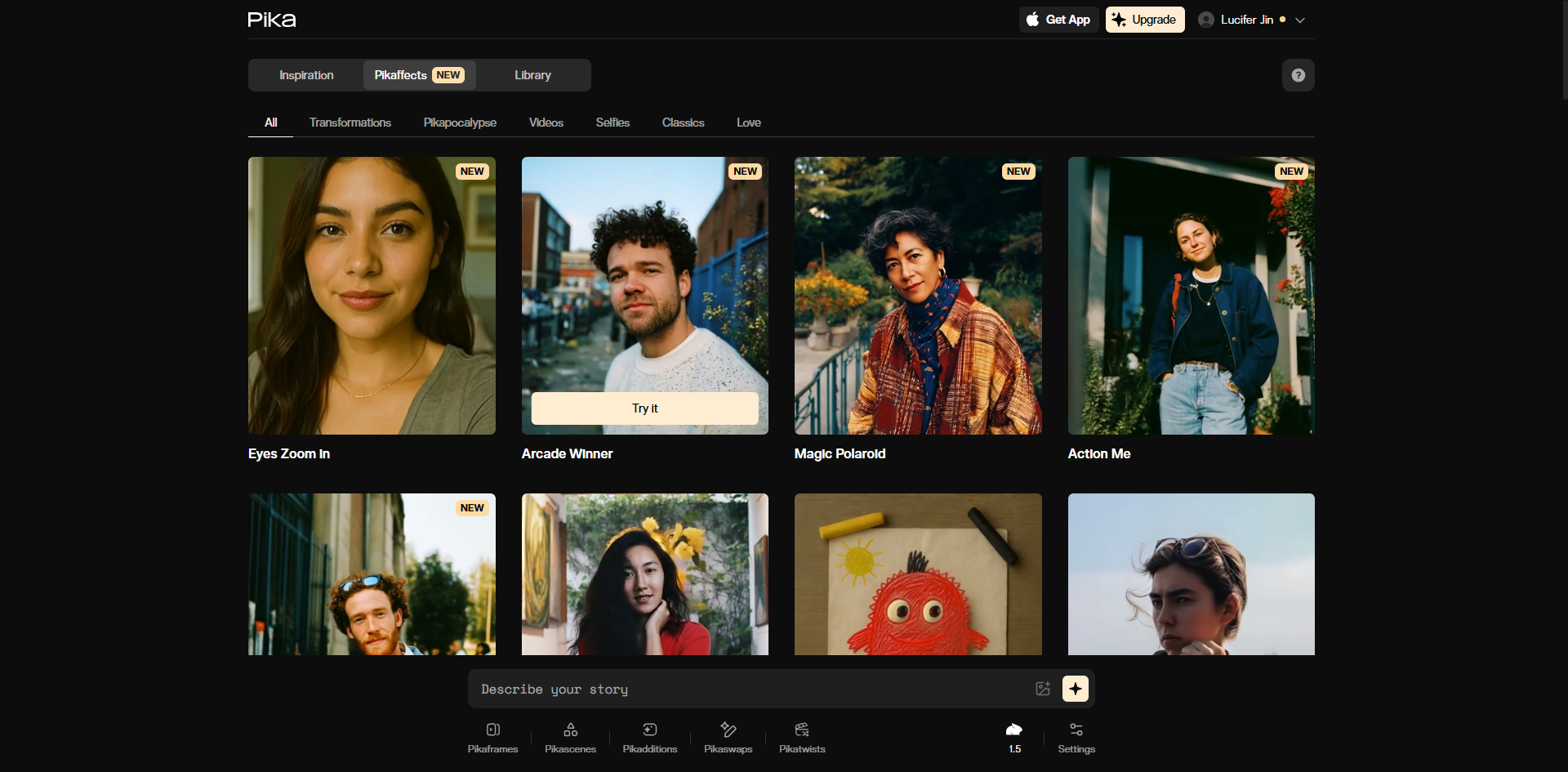Click the Lucifer Jin avatar icon
The height and width of the screenshot is (772, 1568).
click(x=1205, y=20)
